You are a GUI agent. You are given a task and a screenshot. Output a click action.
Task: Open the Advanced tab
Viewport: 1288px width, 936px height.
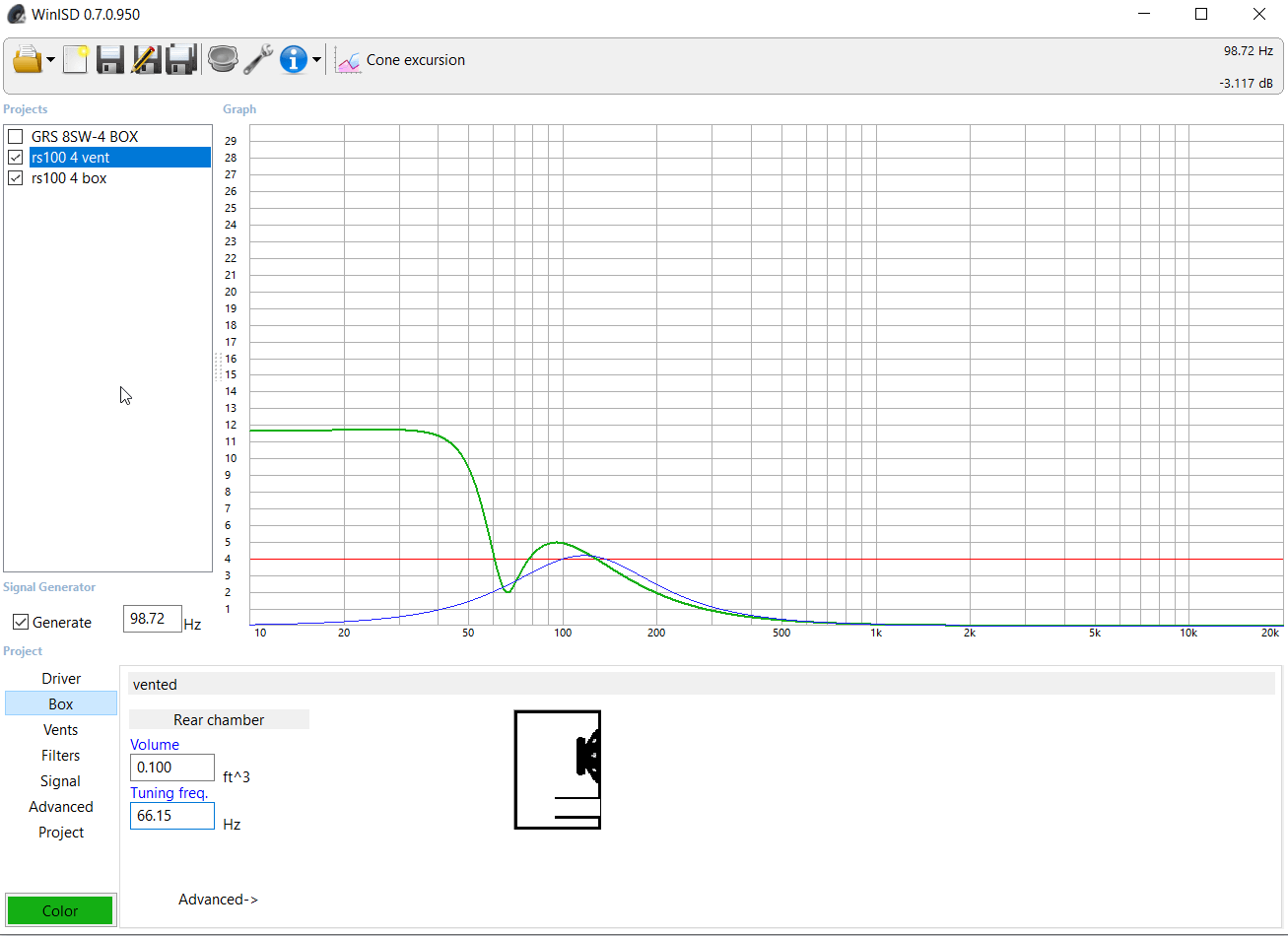61,807
